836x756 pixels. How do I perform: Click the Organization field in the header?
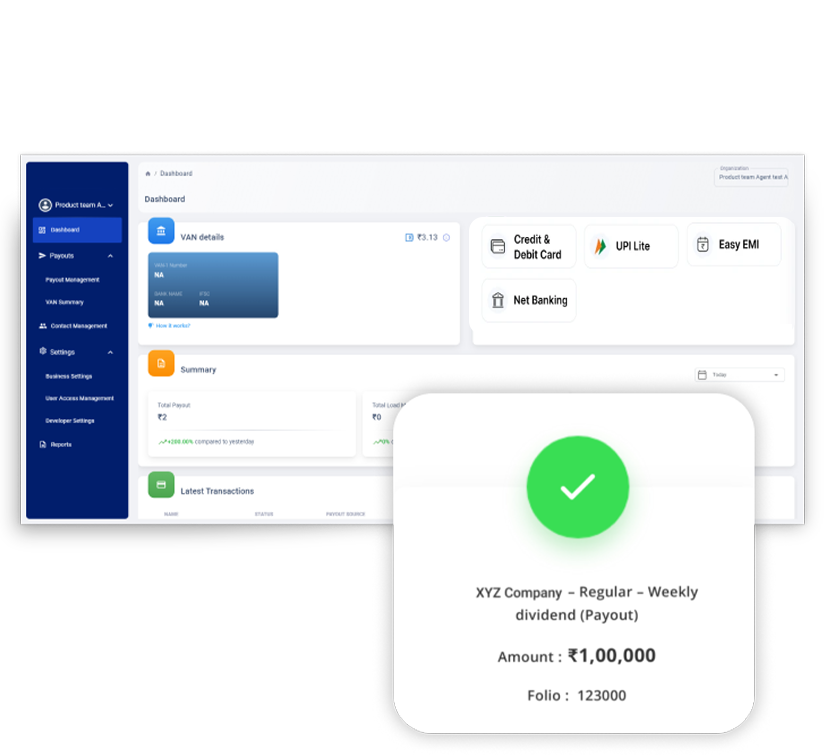click(752, 176)
